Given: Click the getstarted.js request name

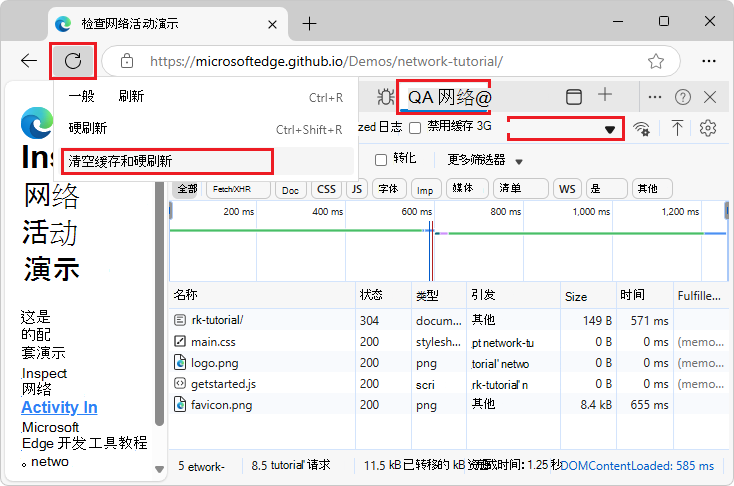Looking at the screenshot, I should coord(223,384).
